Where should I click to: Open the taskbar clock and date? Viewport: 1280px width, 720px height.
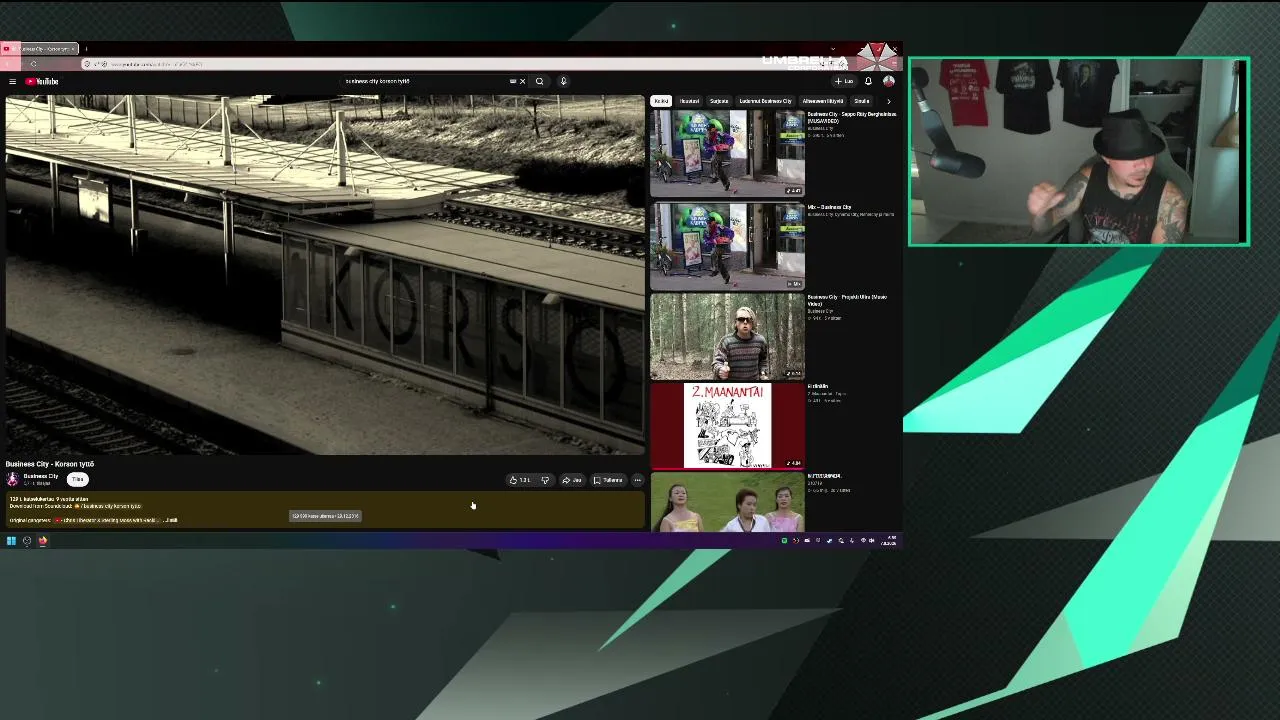pyautogui.click(x=889, y=541)
